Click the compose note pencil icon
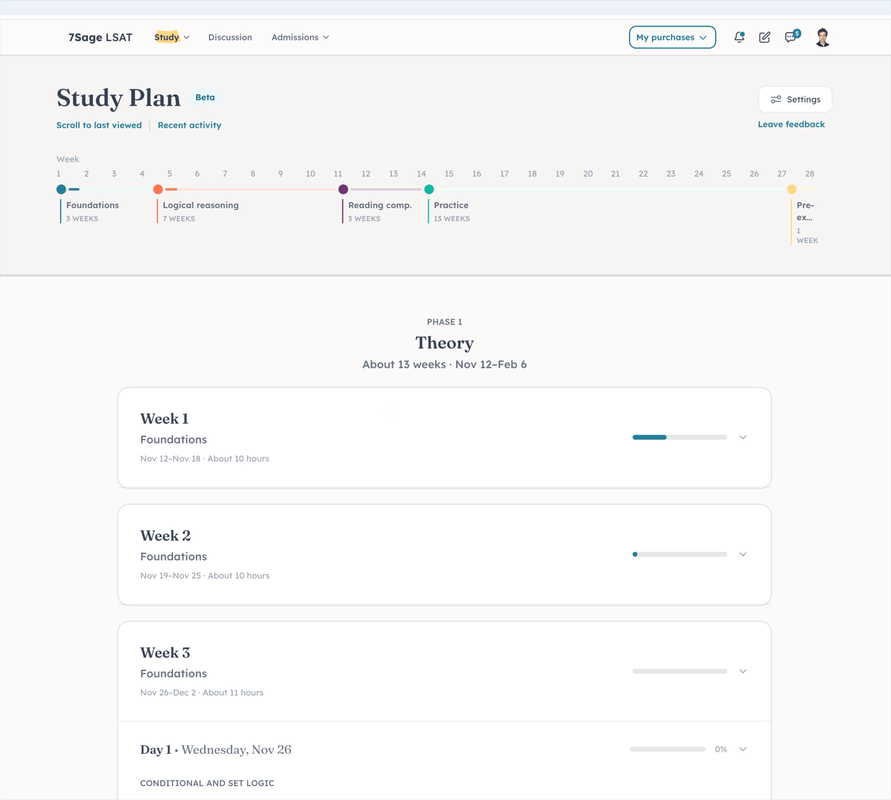Screen dimensions: 891x800 click(x=765, y=37)
